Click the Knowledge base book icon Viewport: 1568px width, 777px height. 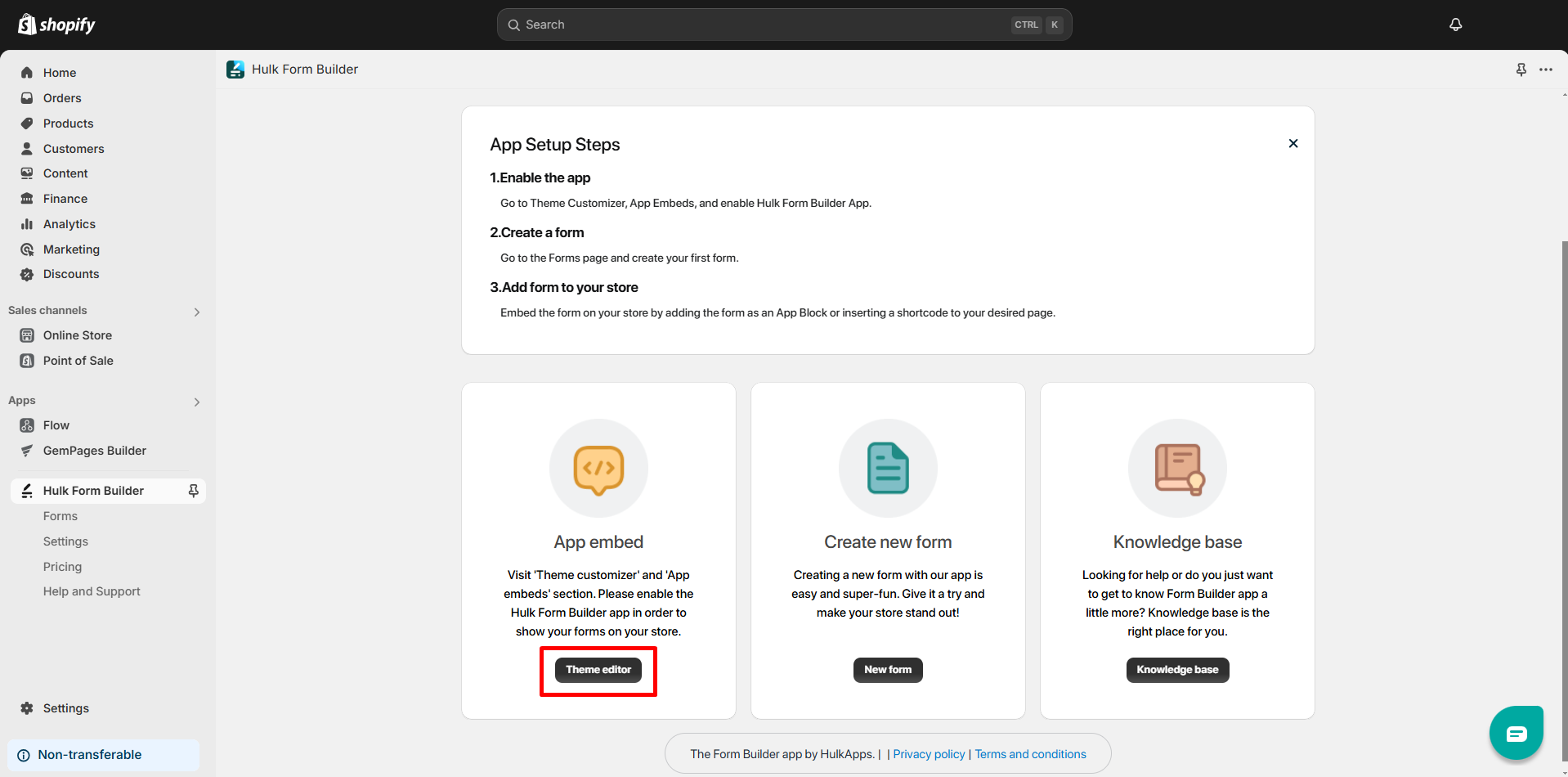click(1177, 469)
